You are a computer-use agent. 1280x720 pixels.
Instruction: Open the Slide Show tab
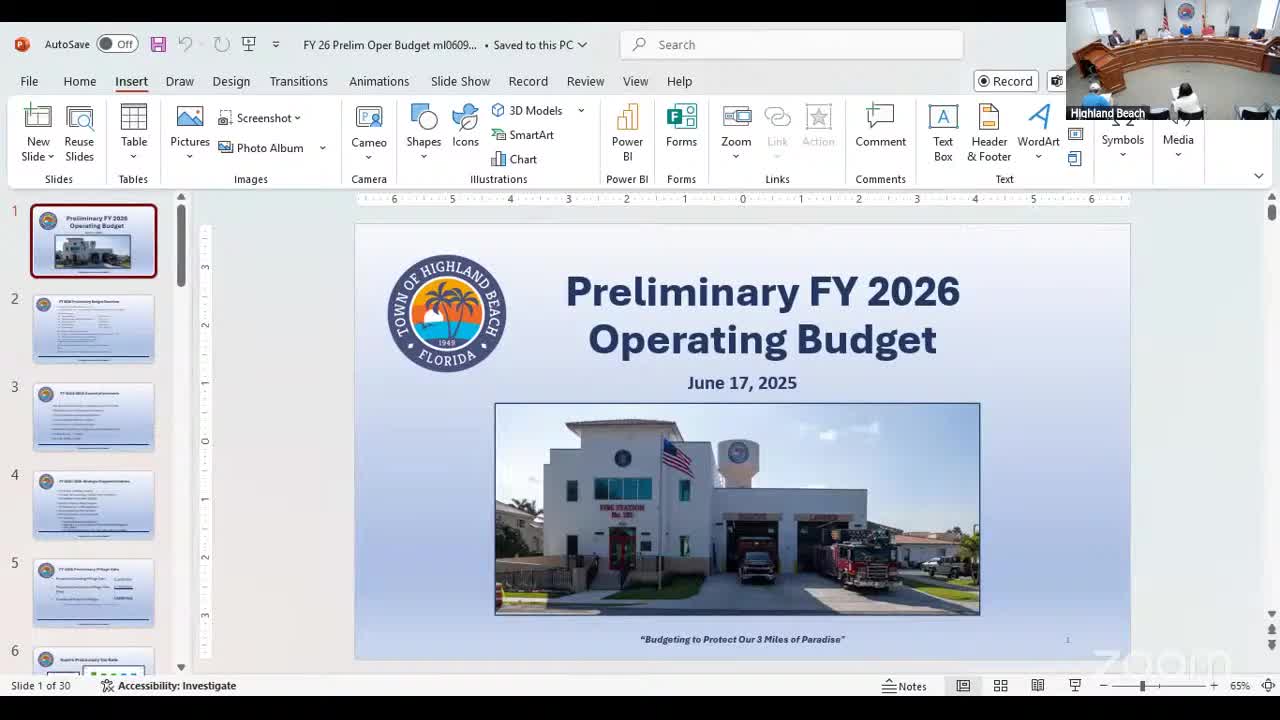pyautogui.click(x=460, y=81)
